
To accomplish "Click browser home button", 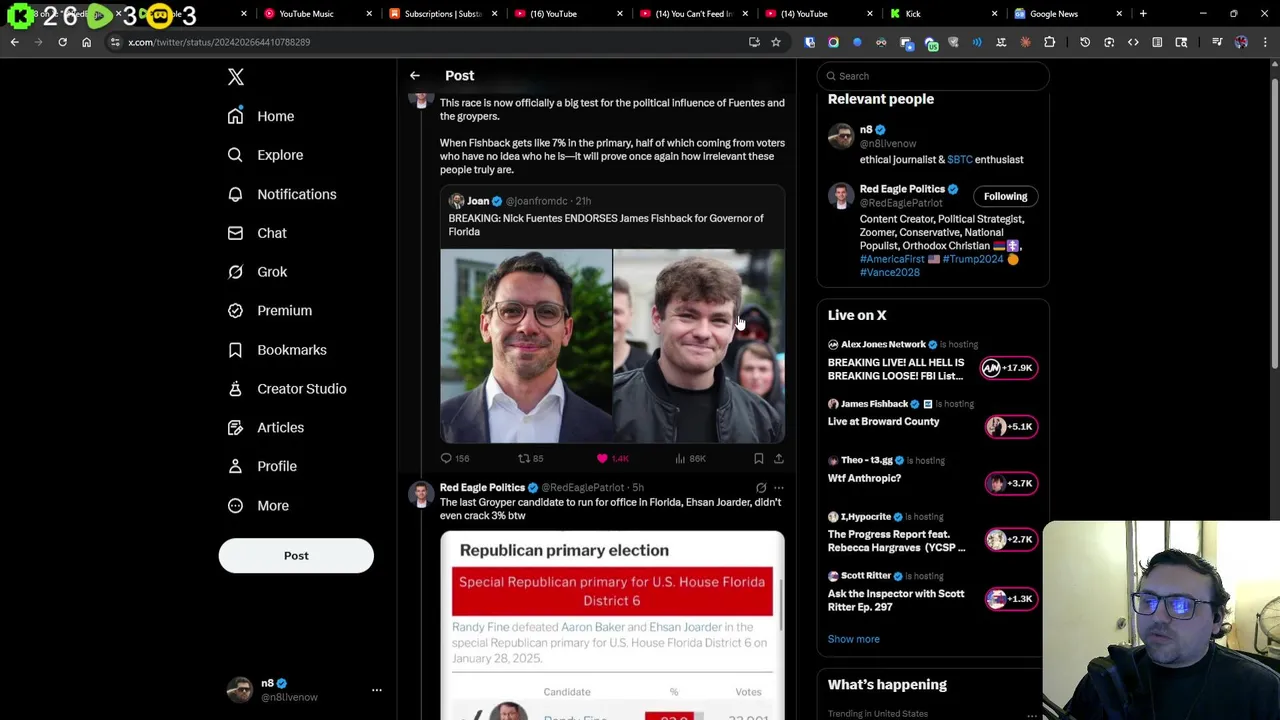I will point(86,42).
